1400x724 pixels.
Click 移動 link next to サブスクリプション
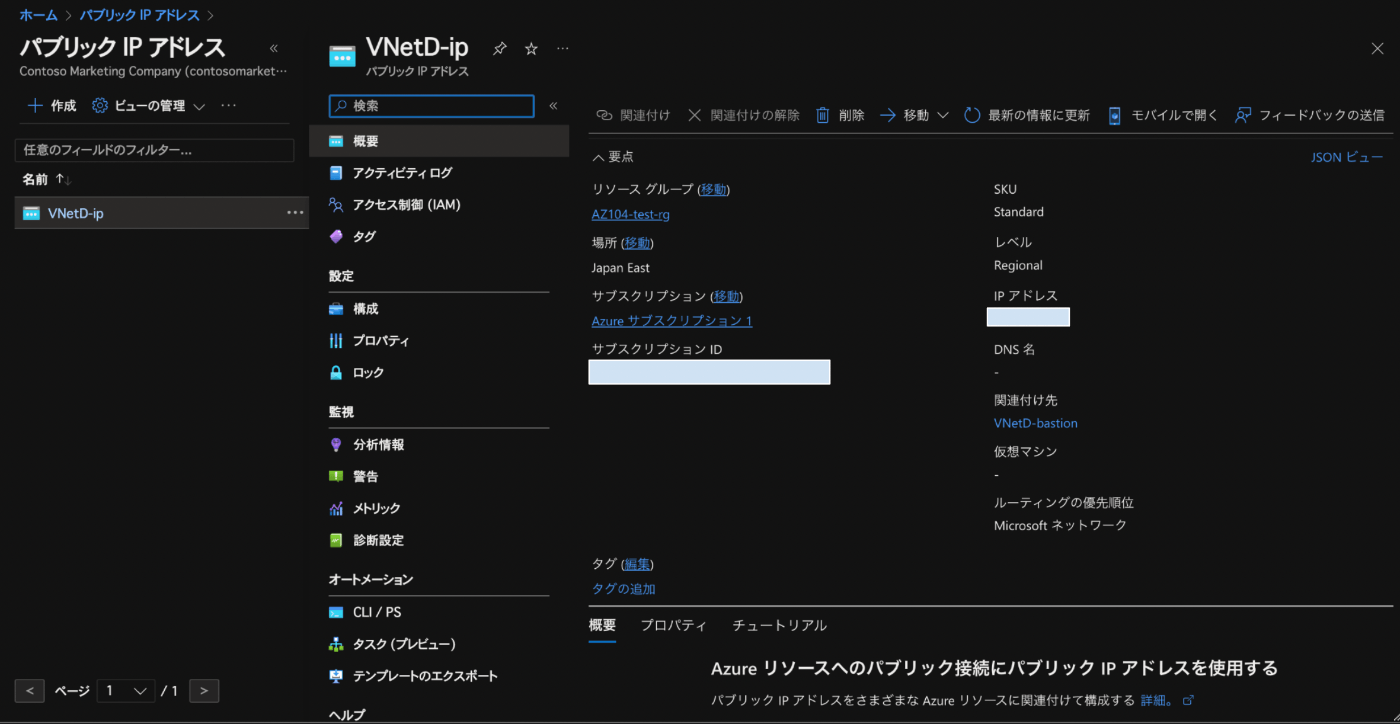[x=726, y=296]
